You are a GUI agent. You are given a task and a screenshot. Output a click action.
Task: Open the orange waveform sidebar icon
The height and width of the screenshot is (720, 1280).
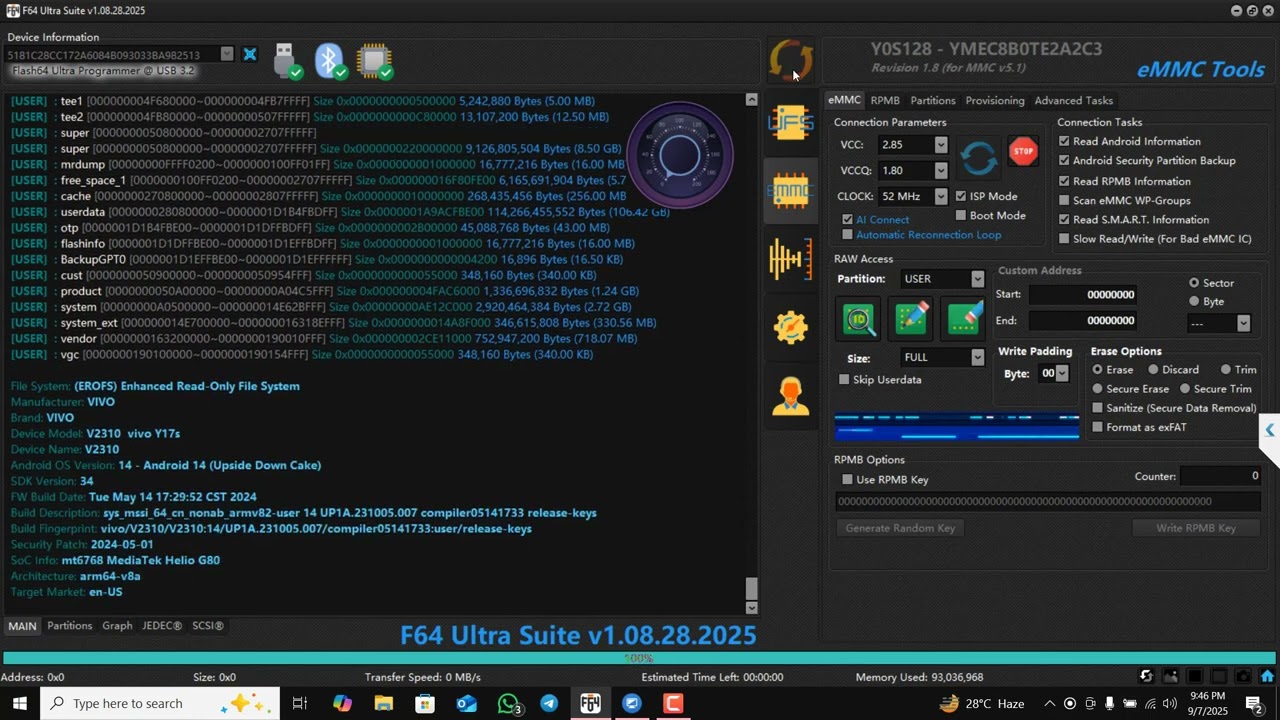(x=790, y=259)
